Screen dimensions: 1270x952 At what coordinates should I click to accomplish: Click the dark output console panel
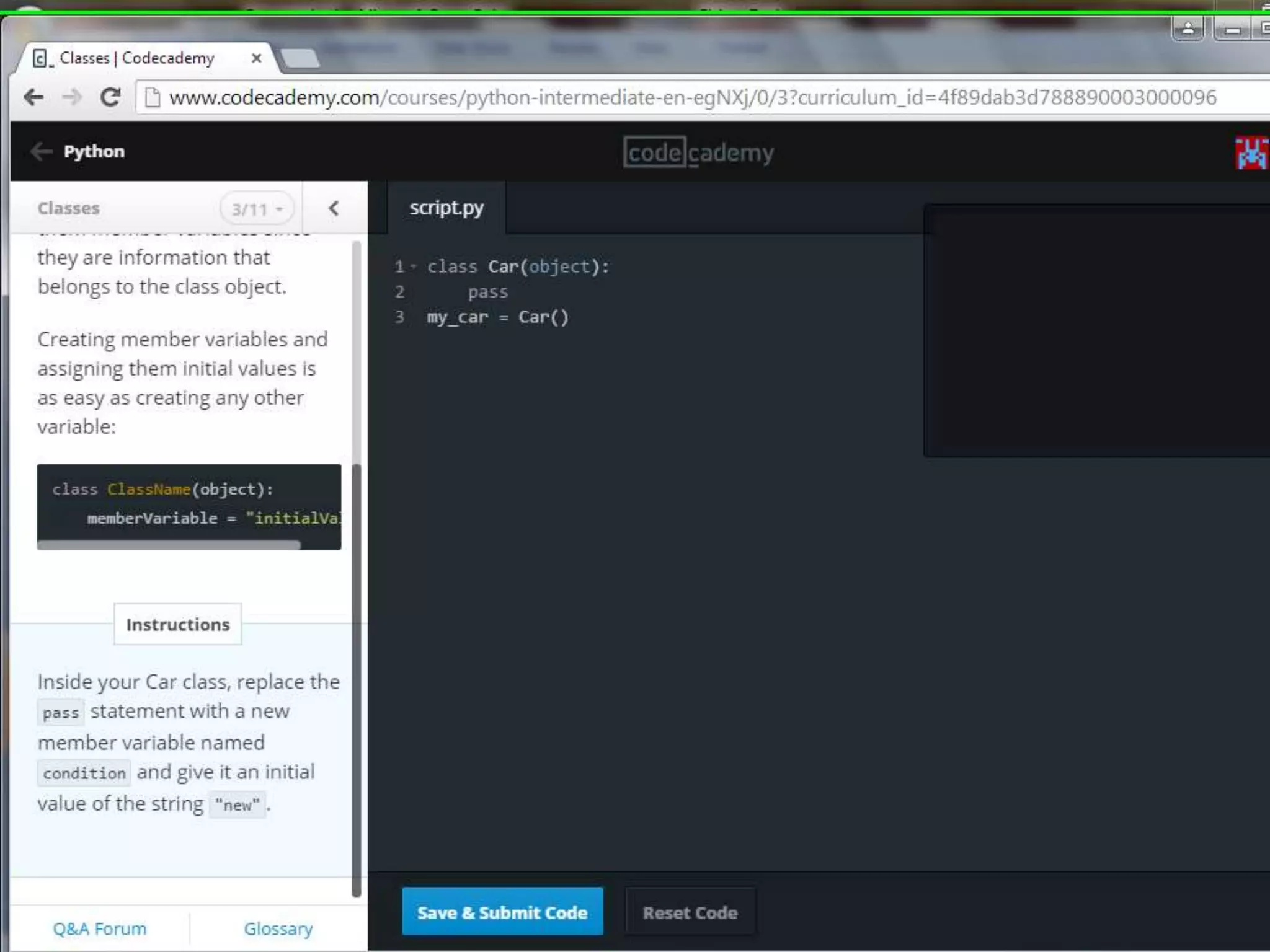point(1096,331)
